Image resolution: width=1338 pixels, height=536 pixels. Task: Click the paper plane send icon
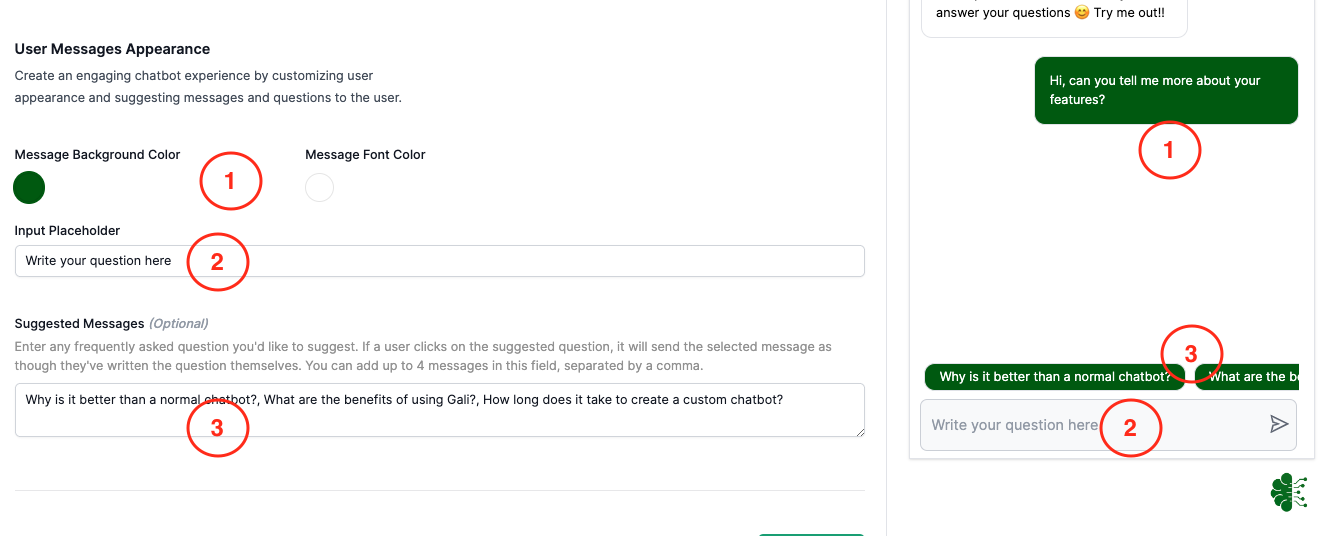tap(1278, 425)
